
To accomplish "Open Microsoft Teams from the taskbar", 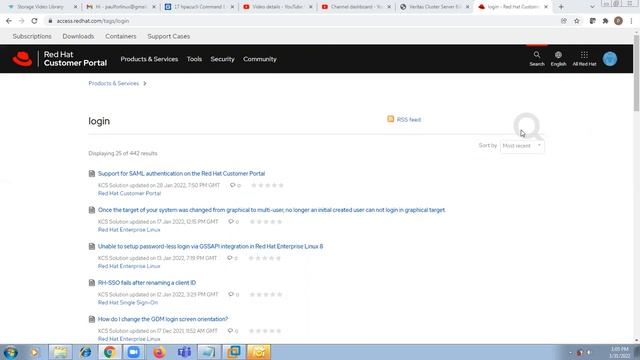I will 184,352.
